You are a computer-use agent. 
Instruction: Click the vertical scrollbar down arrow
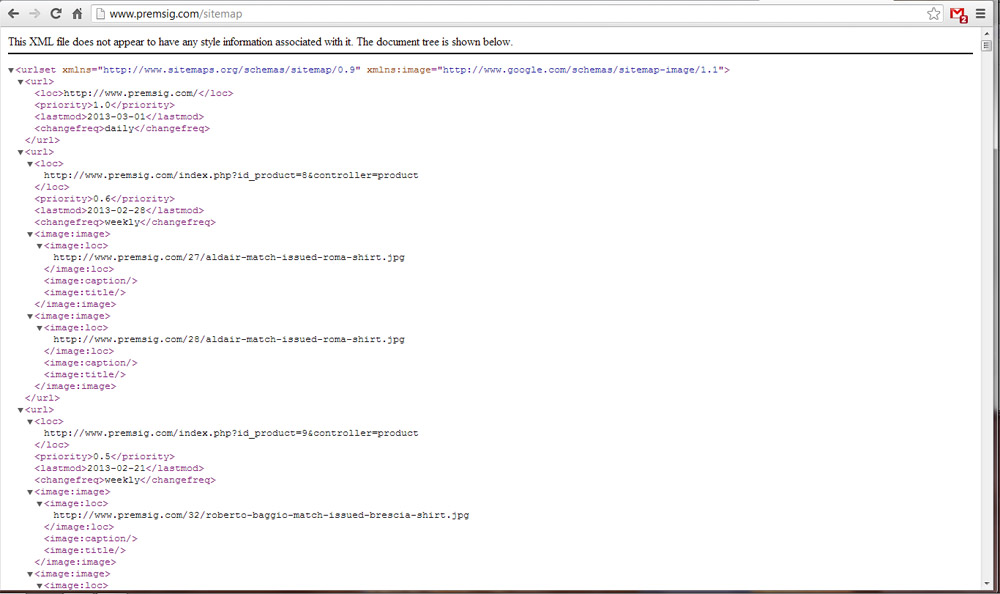pos(987,583)
